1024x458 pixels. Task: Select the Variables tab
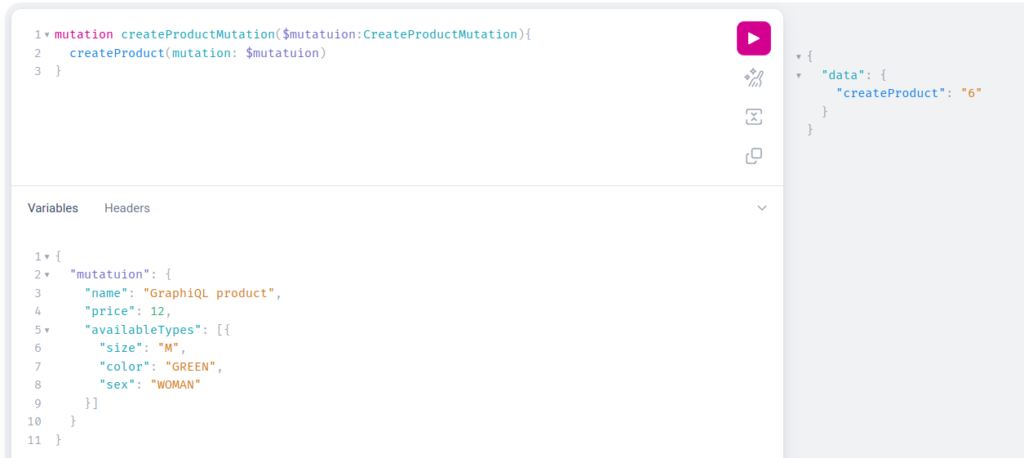(53, 208)
